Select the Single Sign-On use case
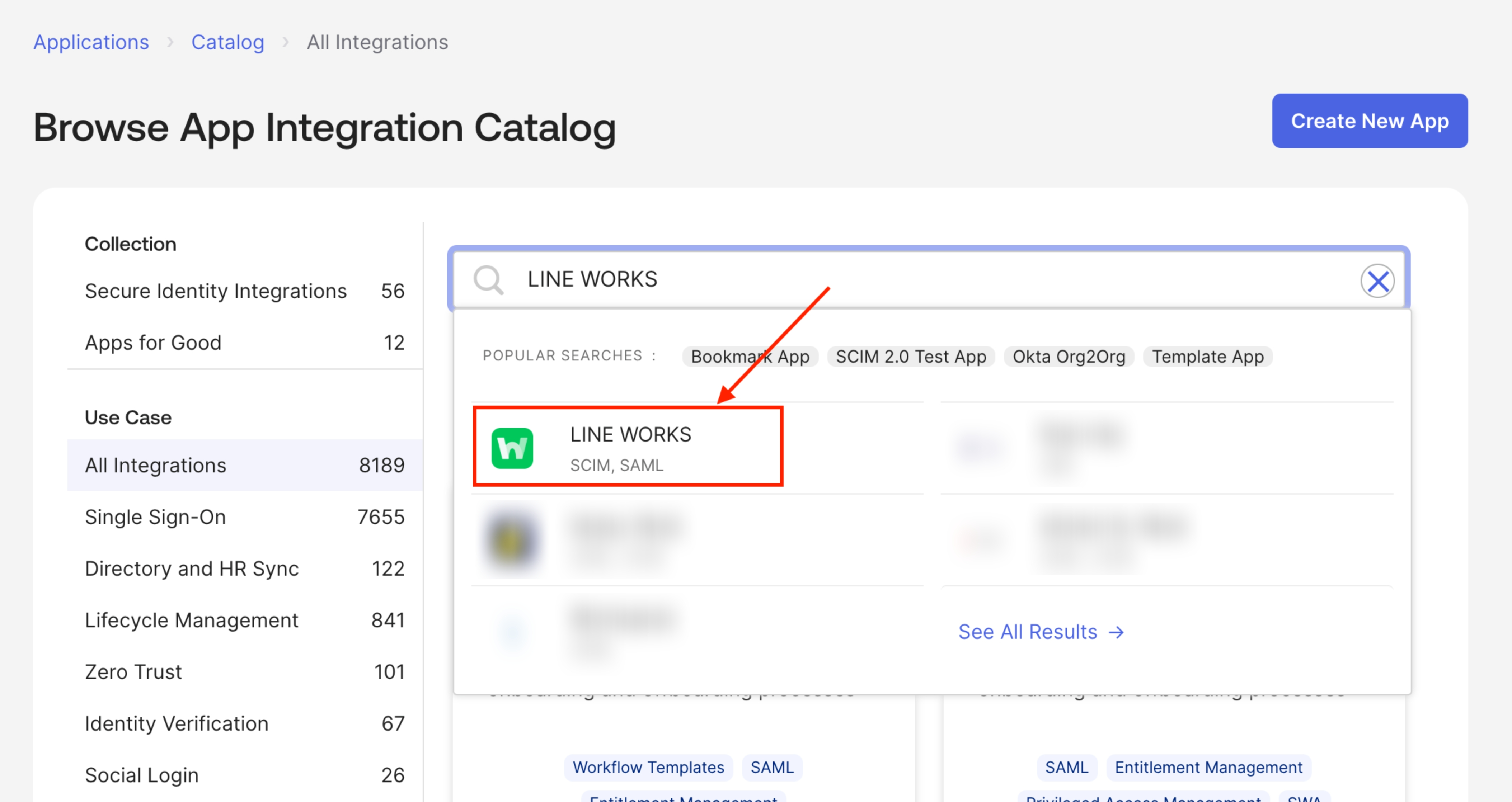This screenshot has height=802, width=1512. [245, 517]
